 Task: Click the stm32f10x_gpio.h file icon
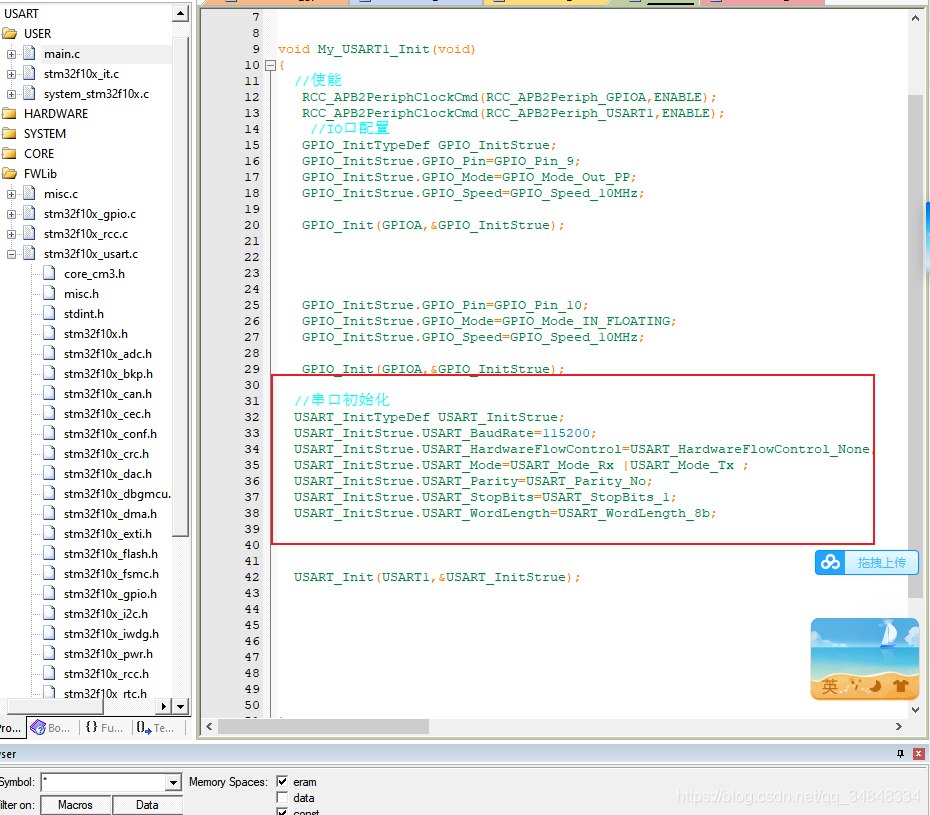[50, 593]
